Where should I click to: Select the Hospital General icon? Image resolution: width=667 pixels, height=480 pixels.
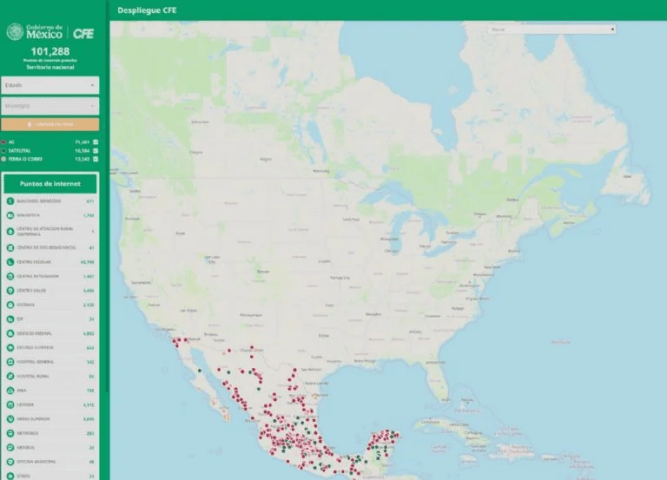pyautogui.click(x=10, y=362)
